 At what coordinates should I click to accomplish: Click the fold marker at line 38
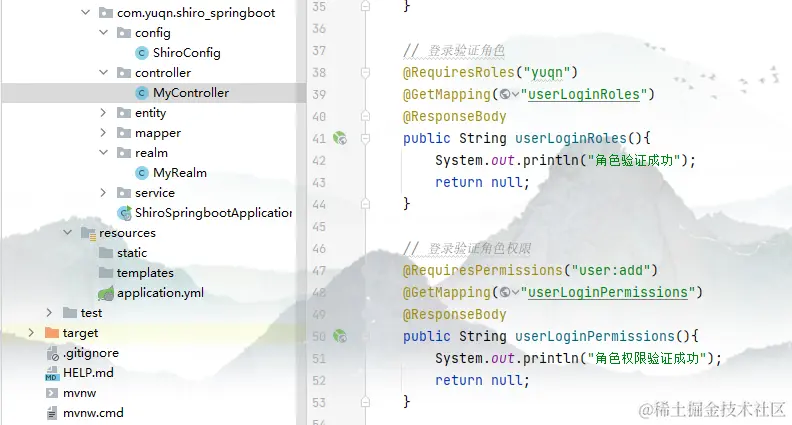(x=365, y=73)
